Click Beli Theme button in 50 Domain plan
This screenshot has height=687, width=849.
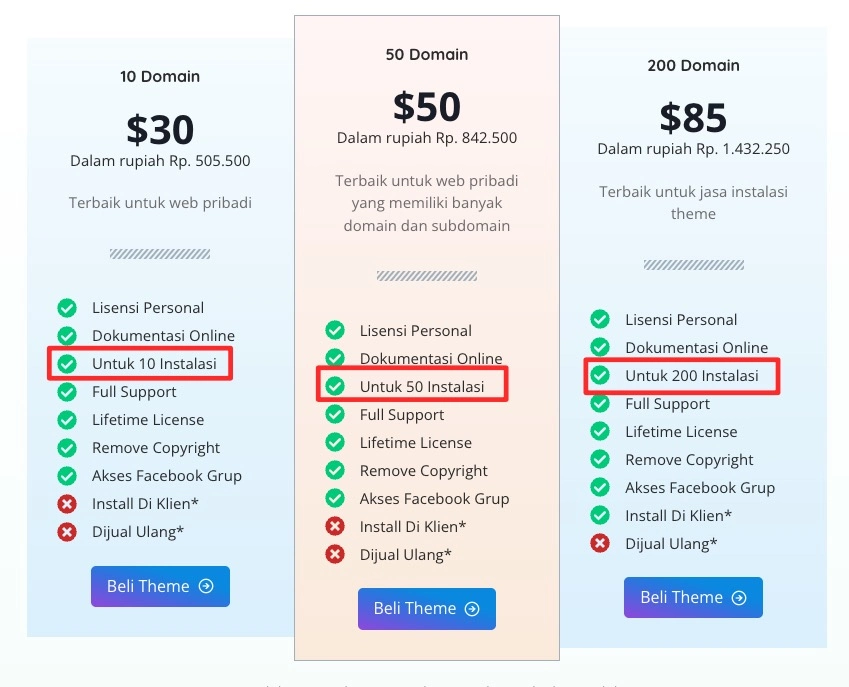[x=427, y=609]
